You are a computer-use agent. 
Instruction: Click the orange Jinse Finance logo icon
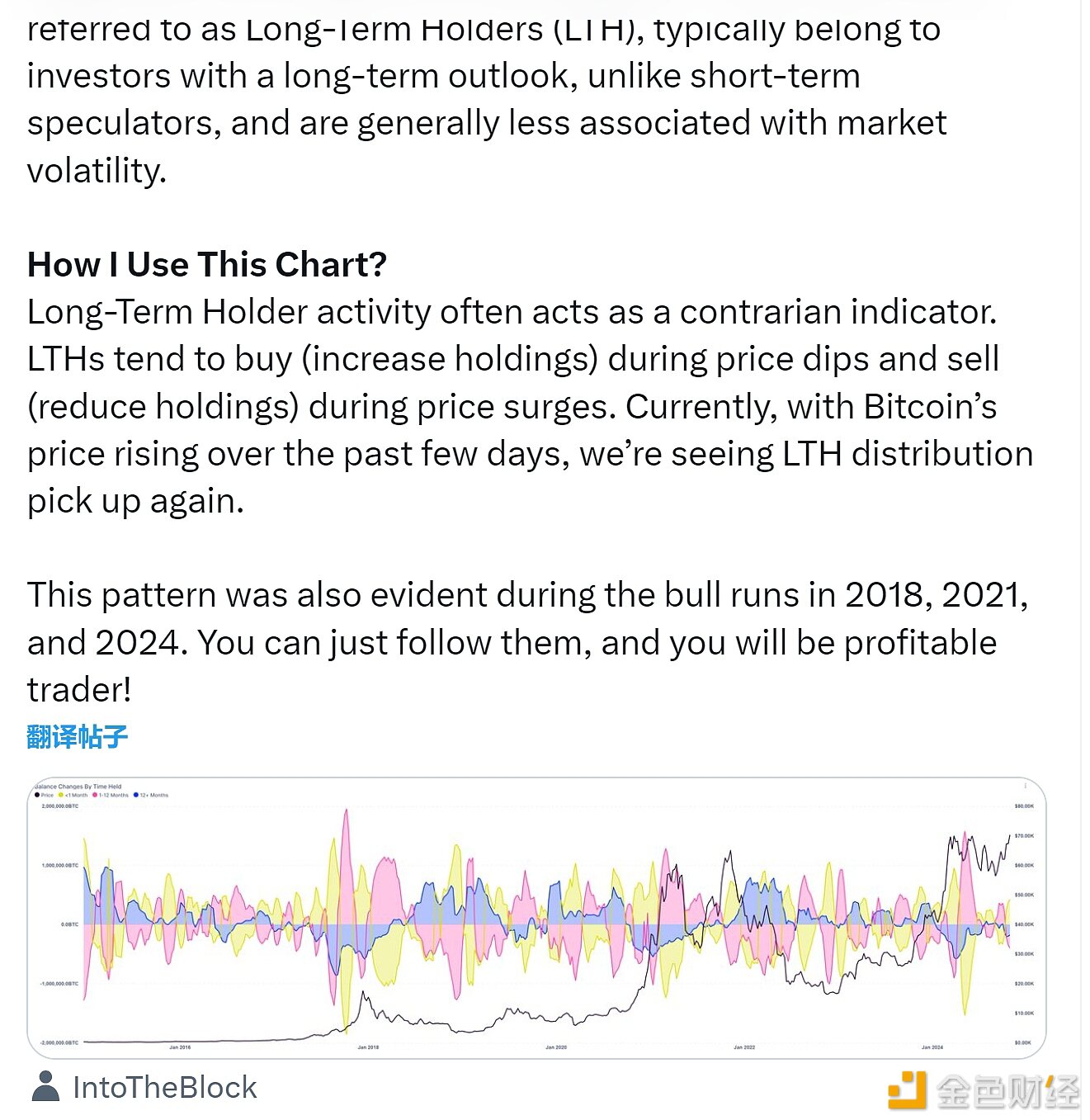pyautogui.click(x=907, y=1090)
